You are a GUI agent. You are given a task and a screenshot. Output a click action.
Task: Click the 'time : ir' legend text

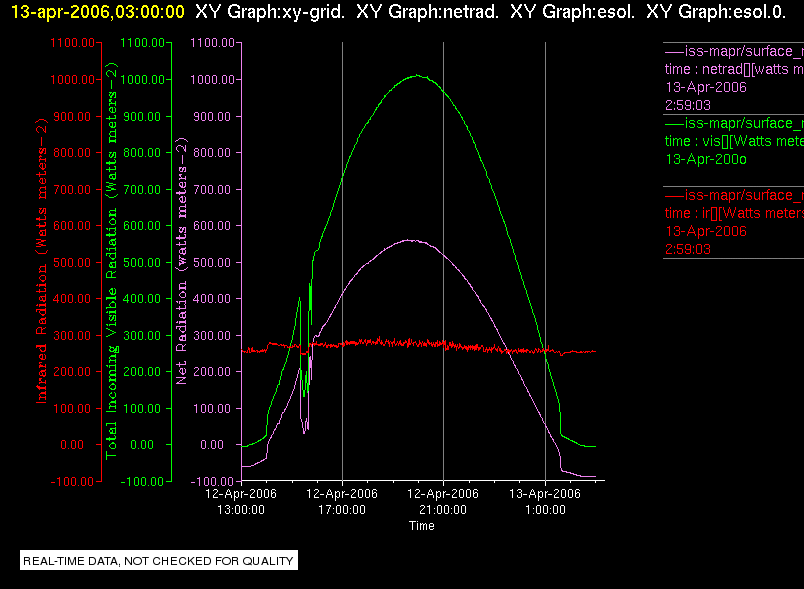(x=734, y=213)
